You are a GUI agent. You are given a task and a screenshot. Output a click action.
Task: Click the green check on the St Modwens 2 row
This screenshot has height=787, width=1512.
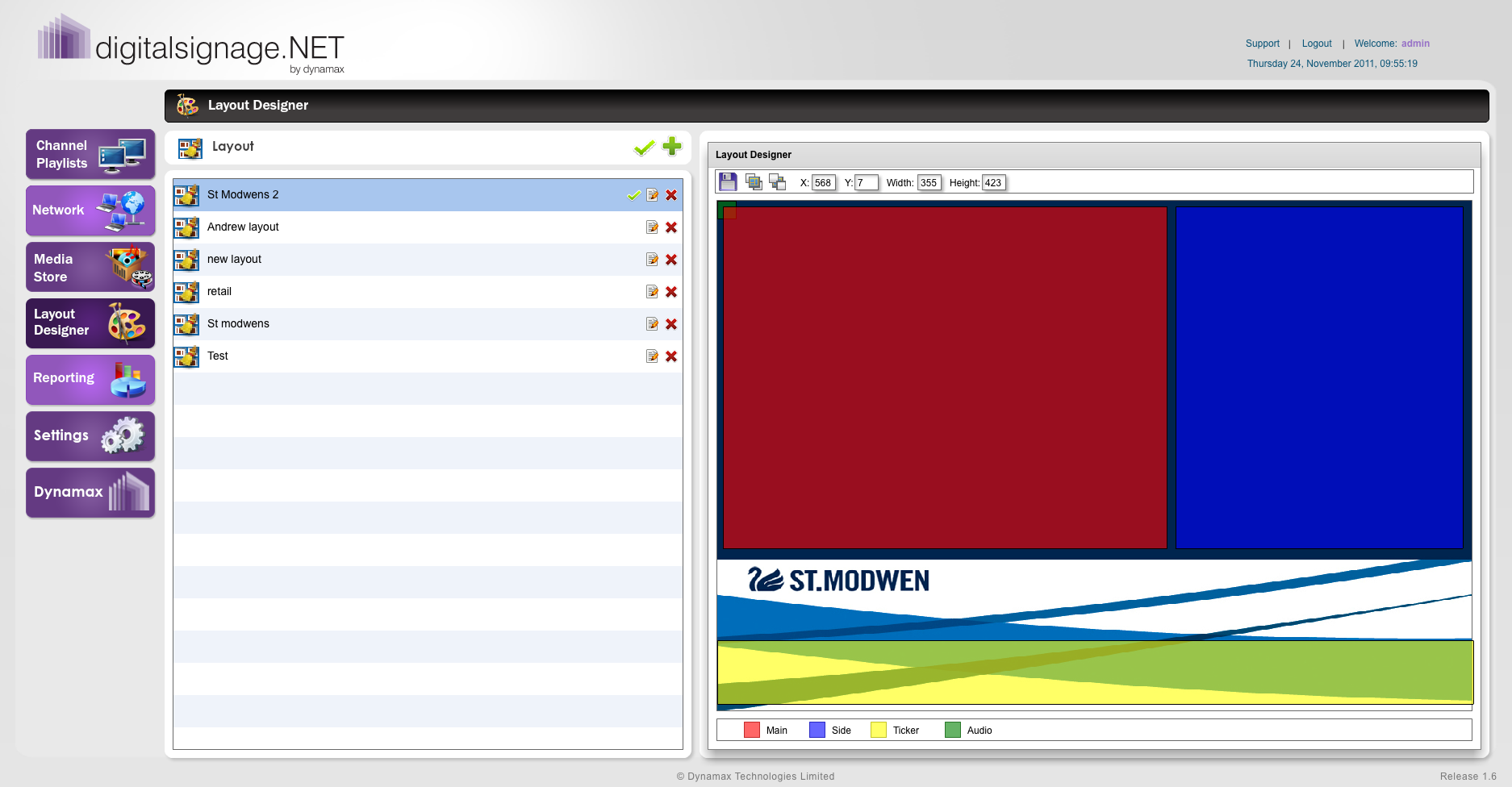pyautogui.click(x=634, y=195)
